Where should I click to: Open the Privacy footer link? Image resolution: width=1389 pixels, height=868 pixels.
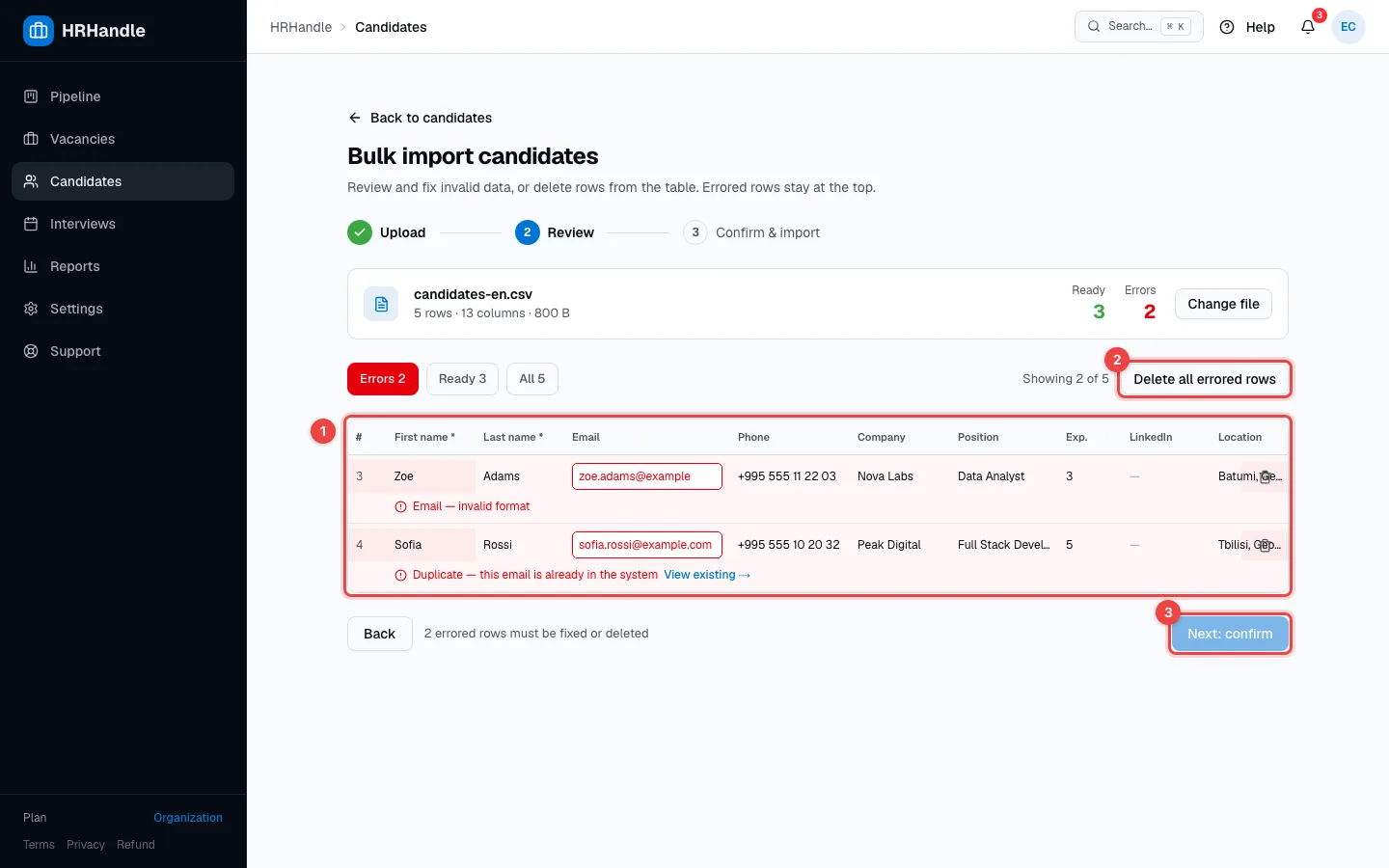click(86, 845)
